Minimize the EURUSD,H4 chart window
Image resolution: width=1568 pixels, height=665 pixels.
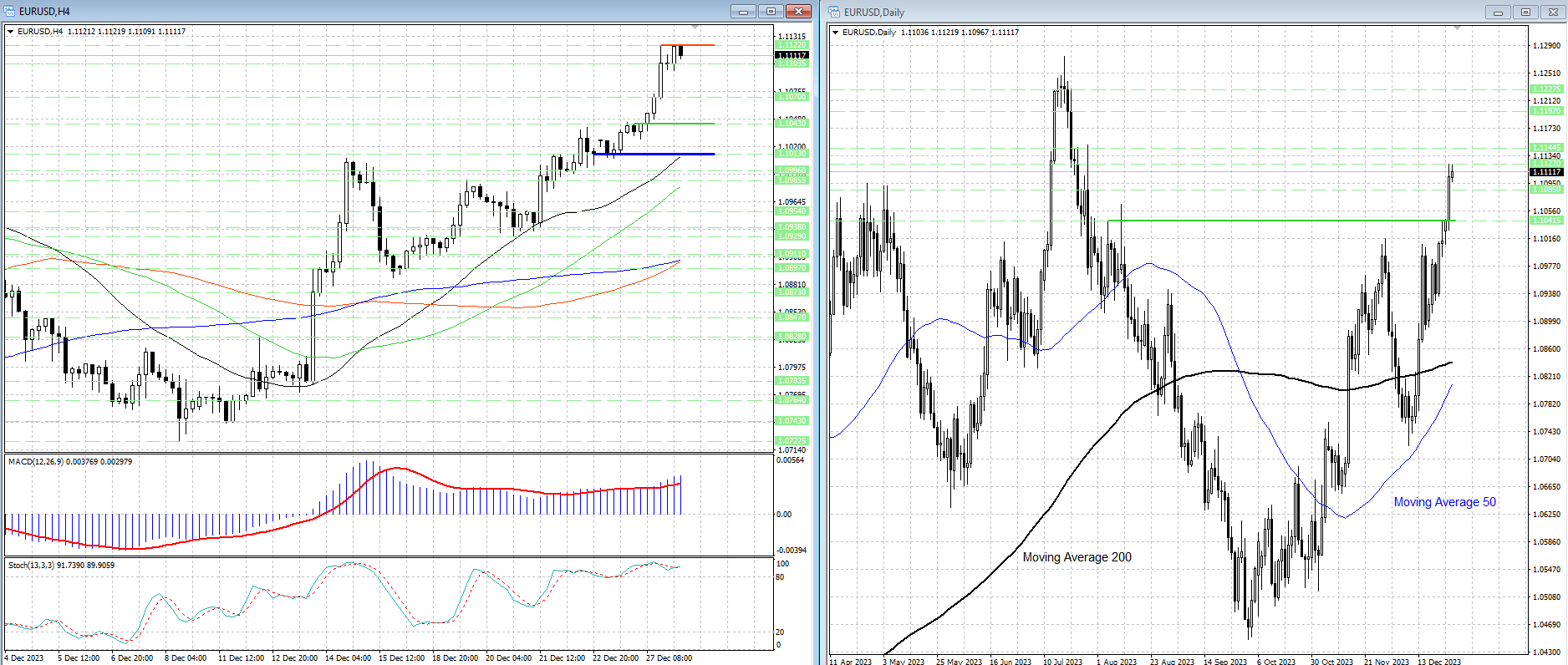pos(743,12)
